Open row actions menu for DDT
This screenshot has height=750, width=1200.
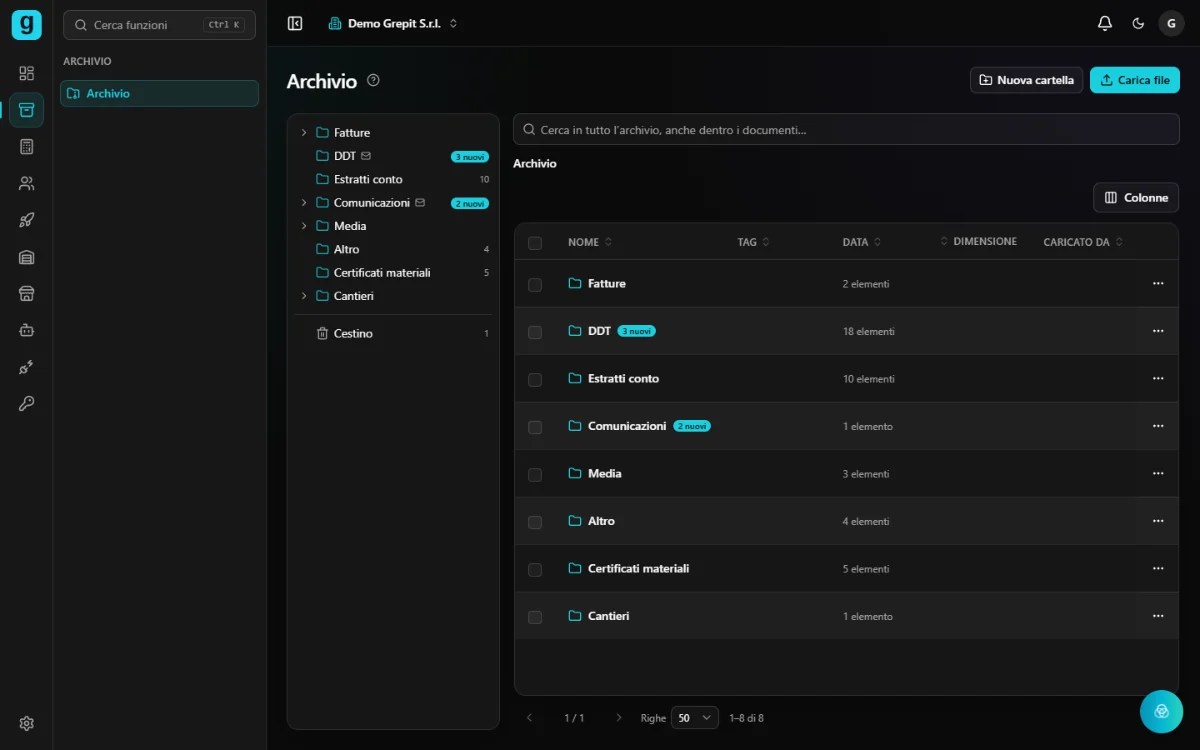pos(1158,331)
